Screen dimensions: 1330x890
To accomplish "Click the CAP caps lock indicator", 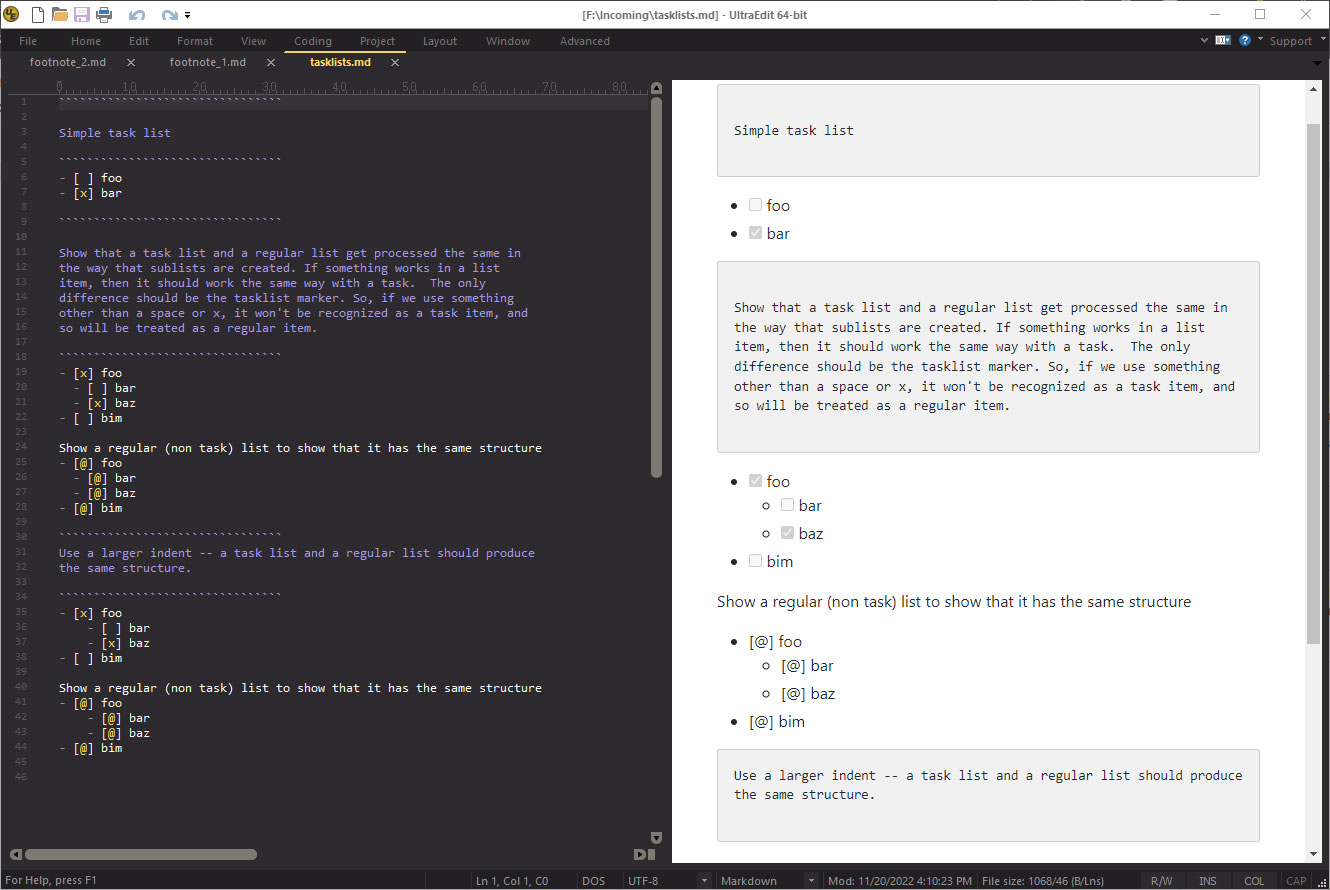I will point(1297,881).
